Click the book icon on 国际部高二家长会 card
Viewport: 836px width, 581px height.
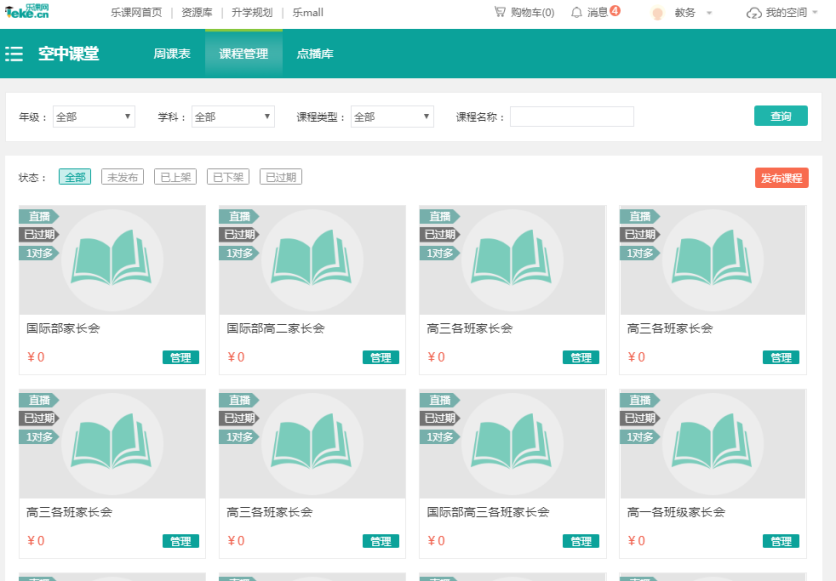311,257
